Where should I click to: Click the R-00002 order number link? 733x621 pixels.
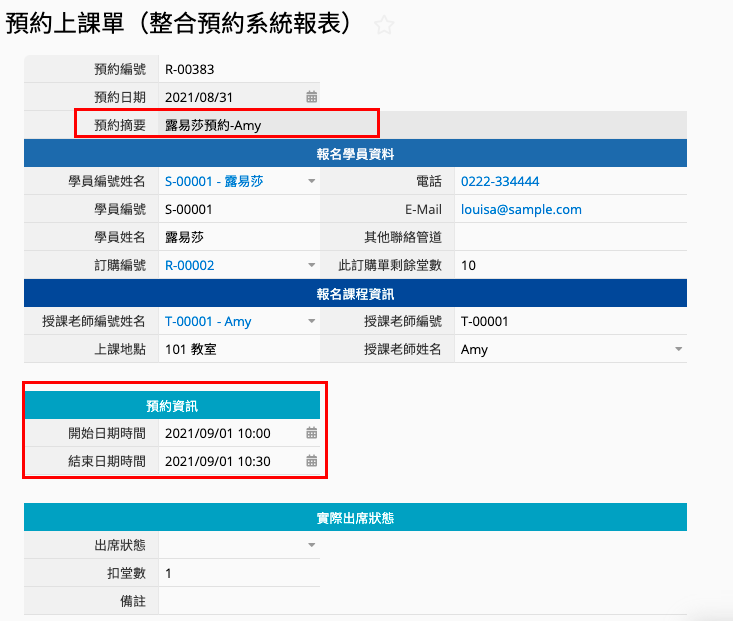click(x=189, y=265)
